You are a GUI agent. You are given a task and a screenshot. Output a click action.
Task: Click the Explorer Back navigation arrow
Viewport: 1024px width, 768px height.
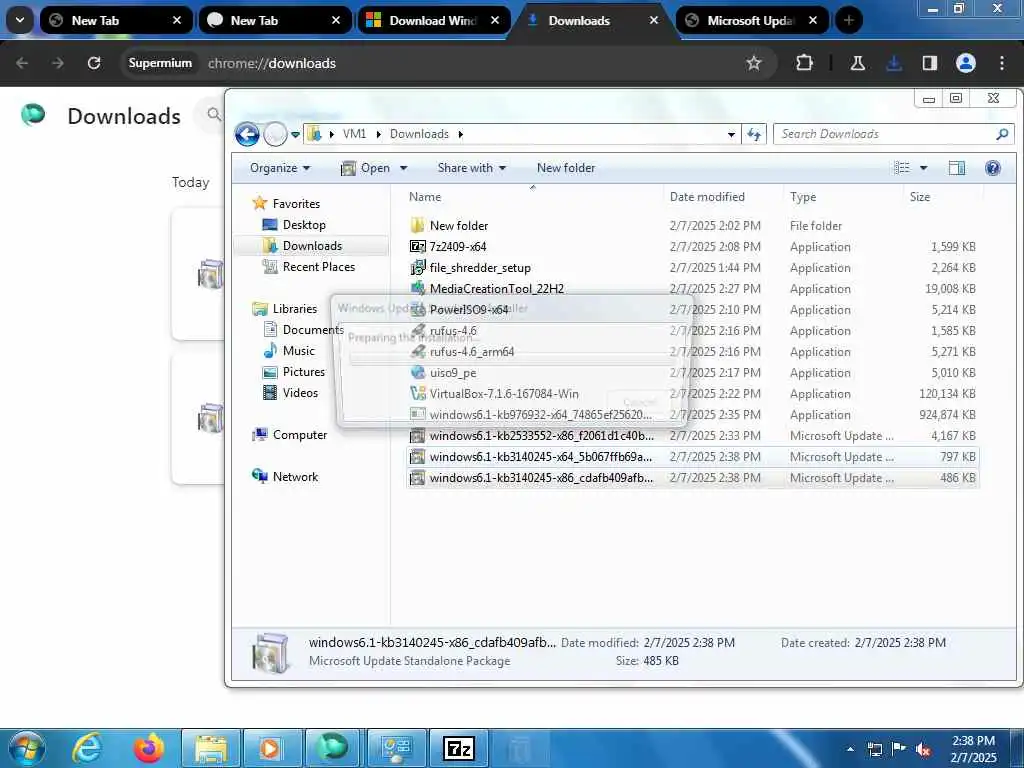[247, 135]
